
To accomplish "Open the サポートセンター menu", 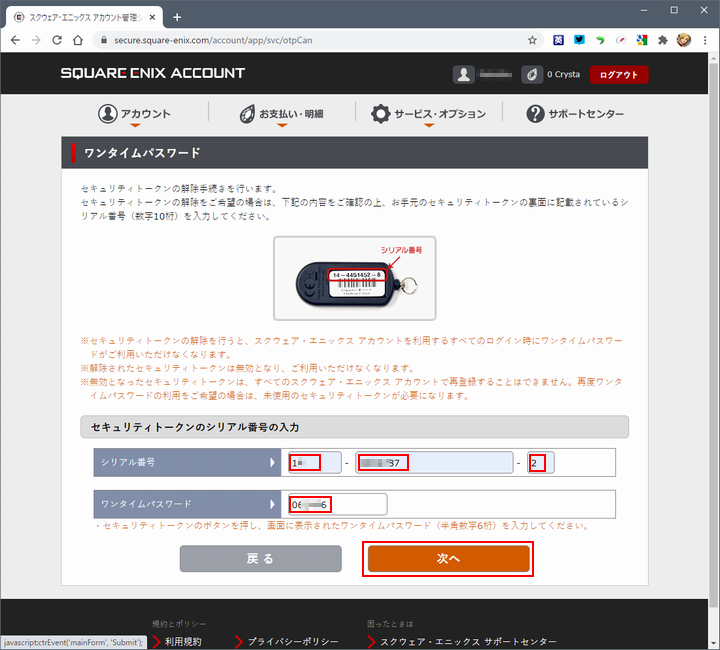I will click(x=575, y=114).
